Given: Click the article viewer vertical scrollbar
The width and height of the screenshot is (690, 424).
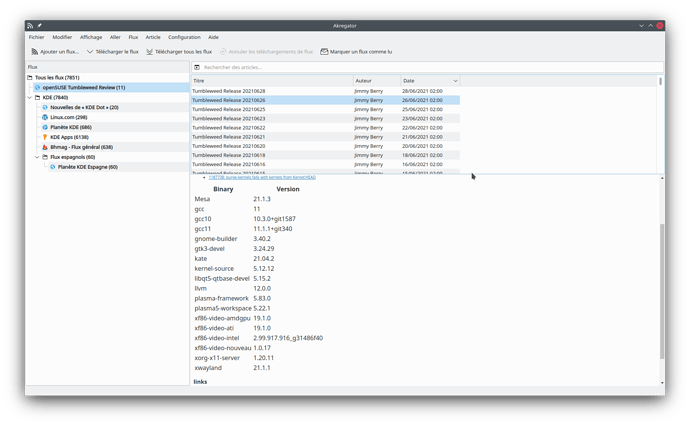Looking at the screenshot, I should pos(662,291).
